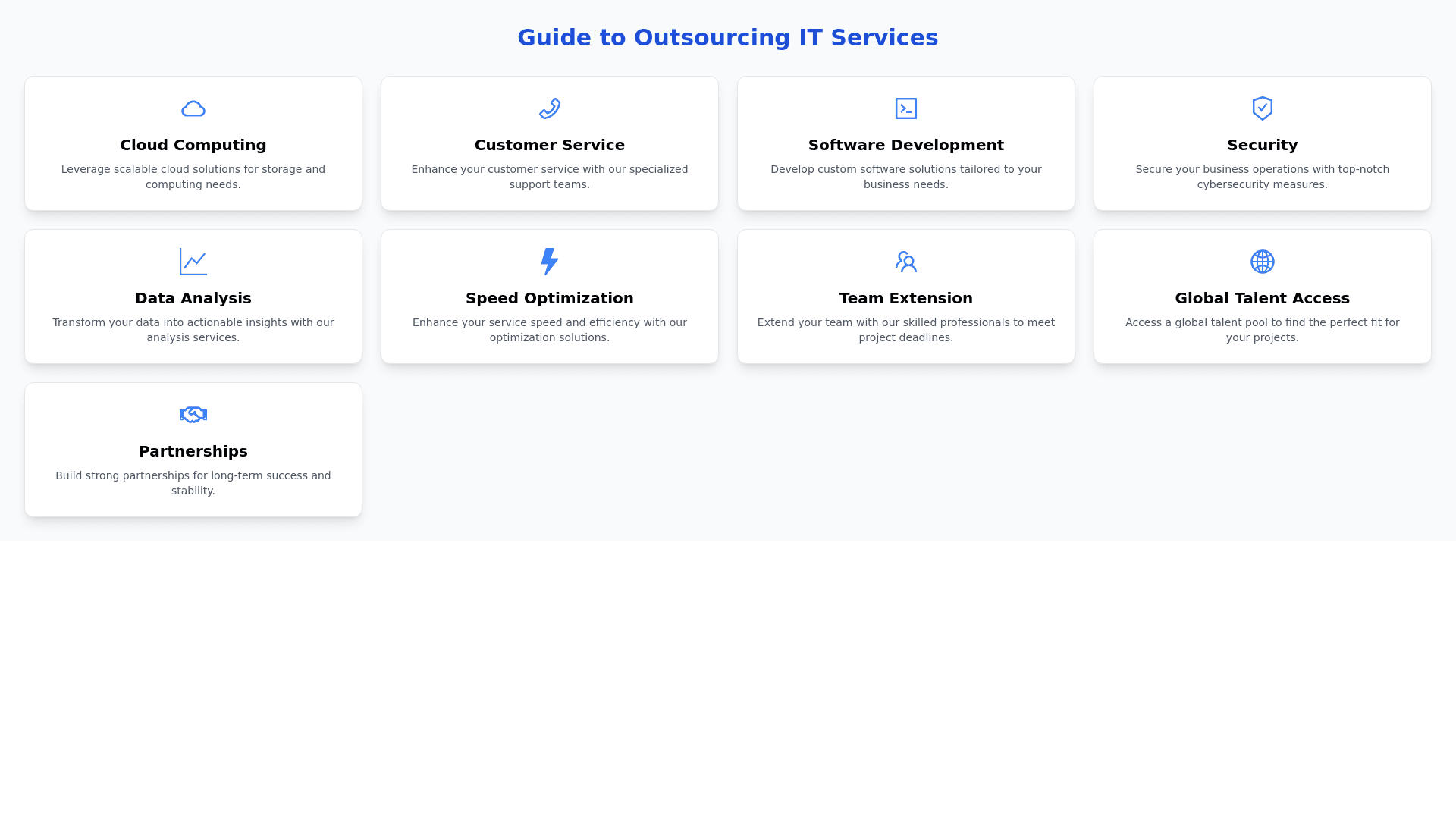Click the cloud icon above Cloud Computing
Image resolution: width=1456 pixels, height=819 pixels.
(x=193, y=108)
